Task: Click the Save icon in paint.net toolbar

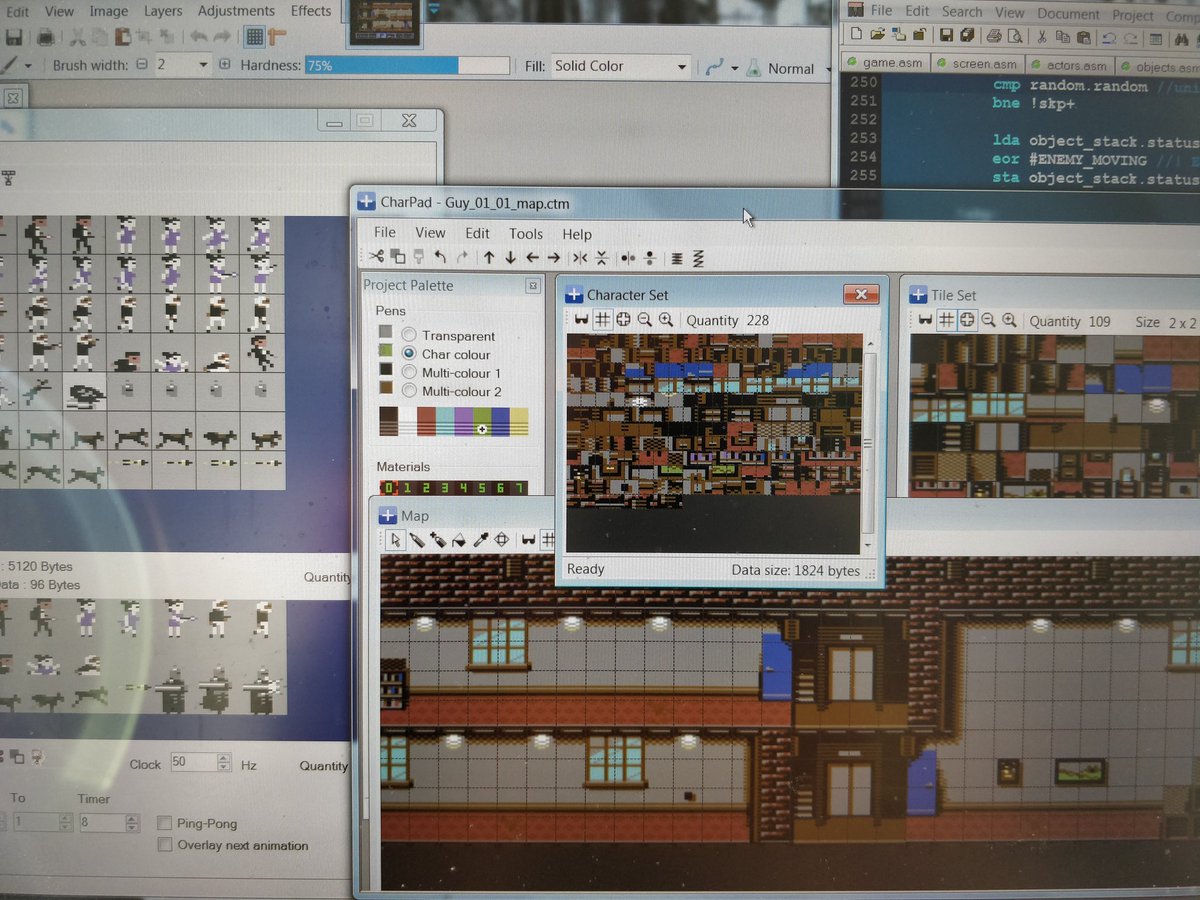Action: [x=14, y=37]
